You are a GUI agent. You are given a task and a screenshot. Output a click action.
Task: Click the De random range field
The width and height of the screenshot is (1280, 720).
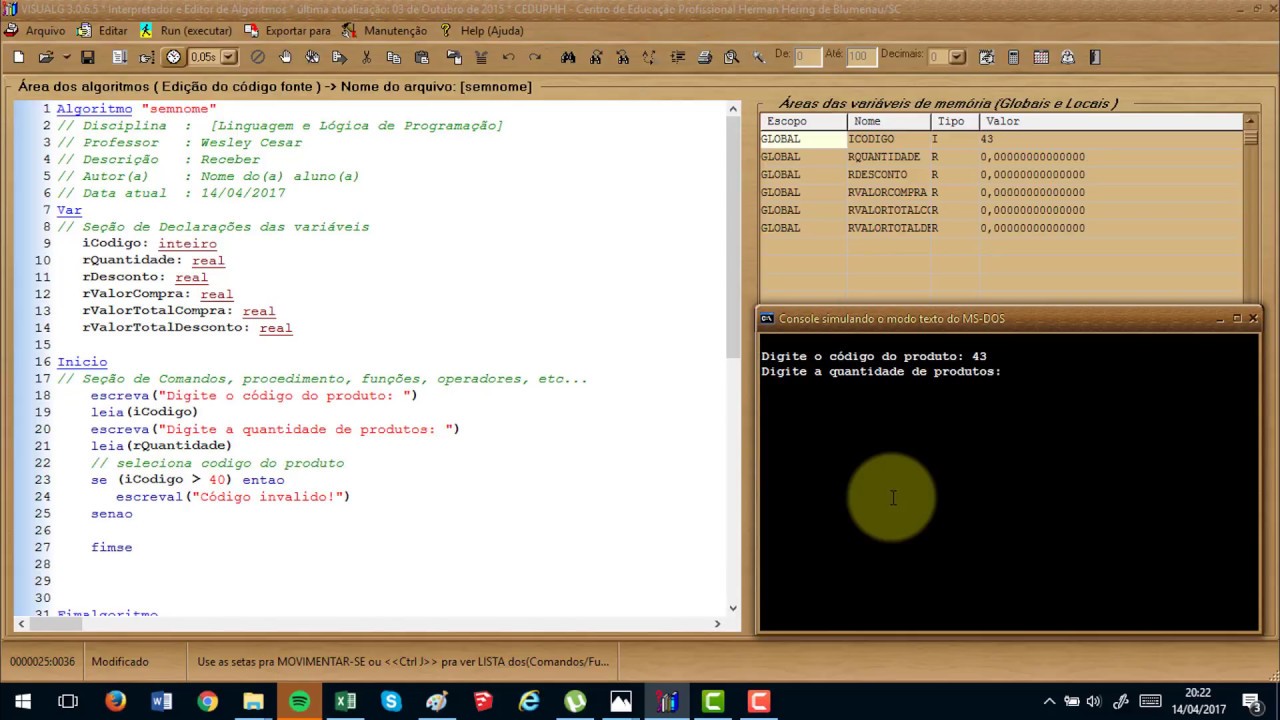click(807, 57)
